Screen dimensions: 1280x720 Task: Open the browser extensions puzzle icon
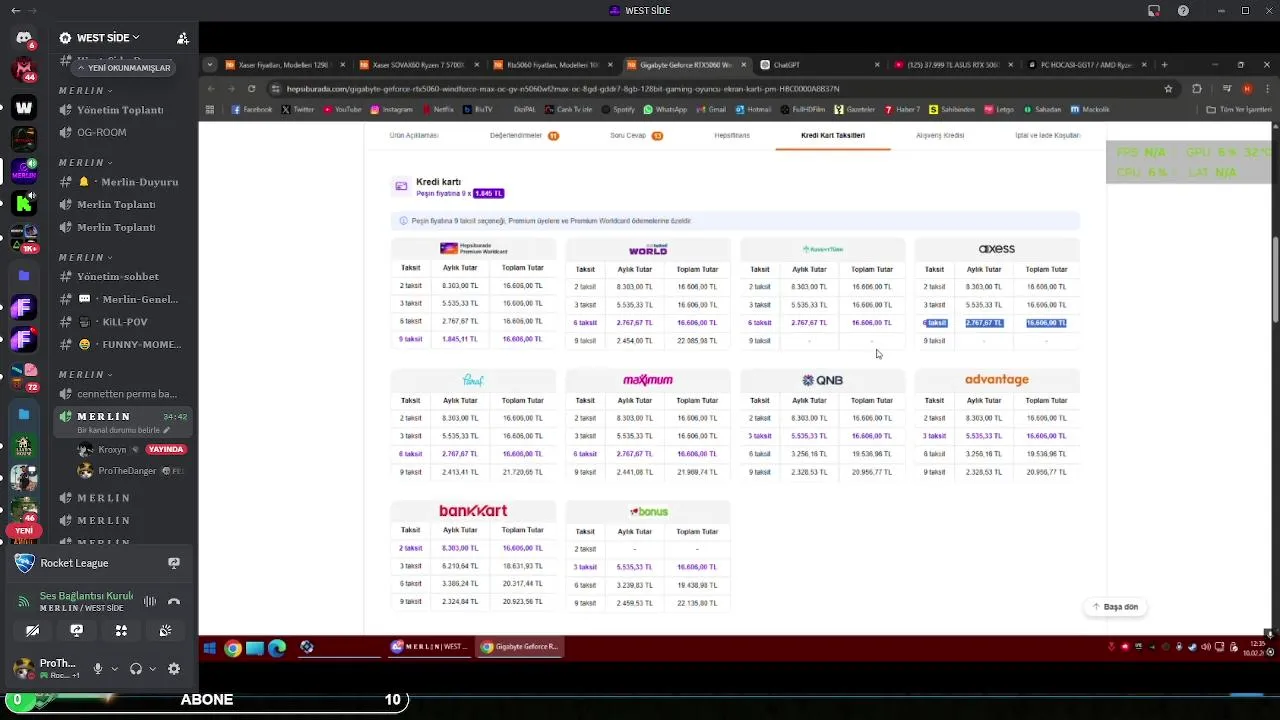[1197, 88]
